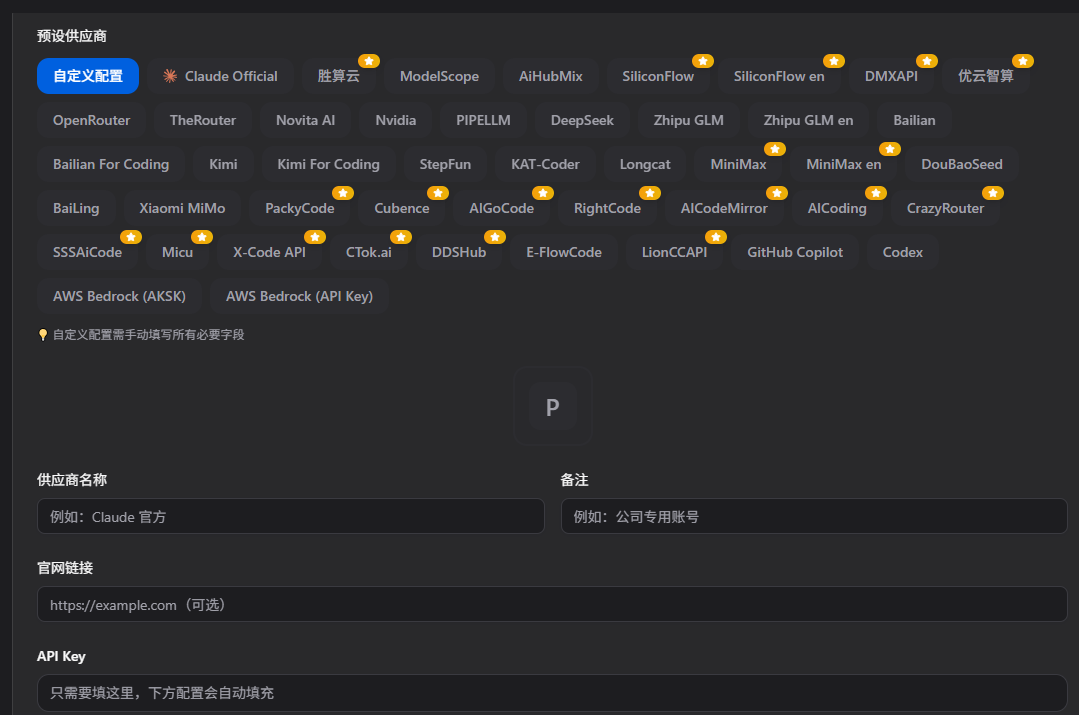Screen dimensions: 1079x715
Task: Select the RightCode preset
Action: [608, 208]
